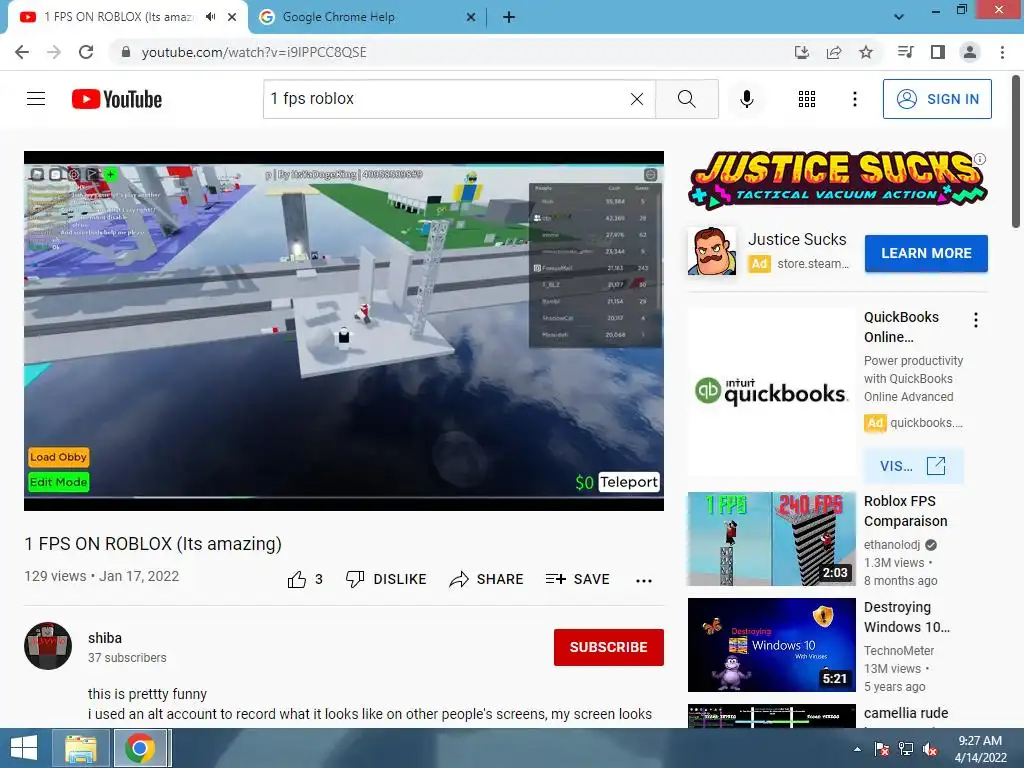Close the Google Chrome Help tab
This screenshot has width=1024, height=768.
click(471, 17)
